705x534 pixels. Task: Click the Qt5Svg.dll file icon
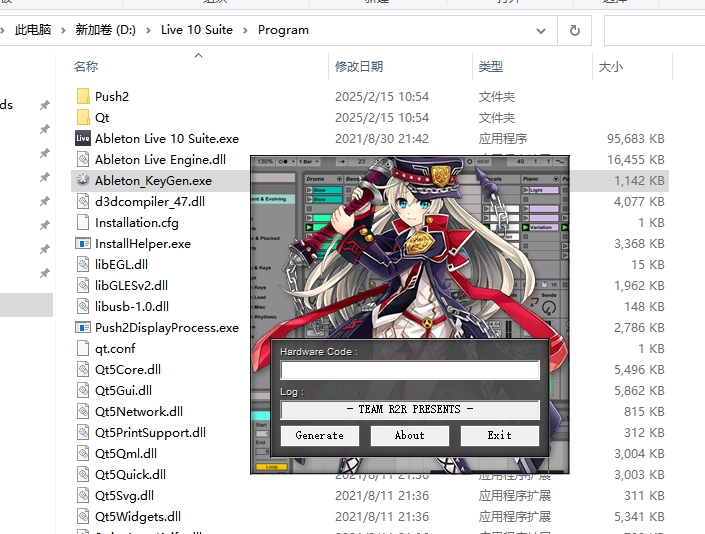click(x=83, y=495)
